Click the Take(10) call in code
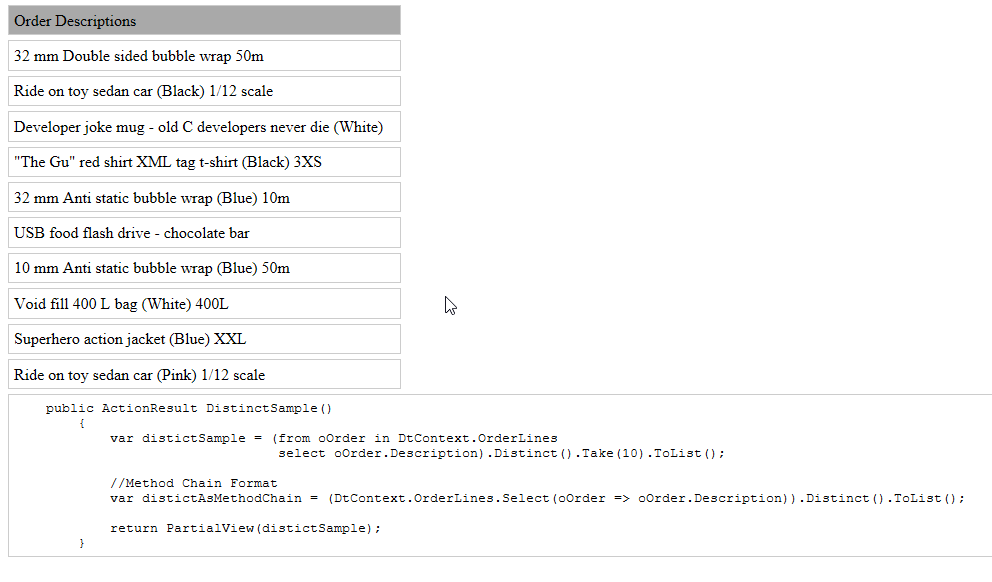Image resolution: width=992 pixels, height=582 pixels. click(x=611, y=453)
